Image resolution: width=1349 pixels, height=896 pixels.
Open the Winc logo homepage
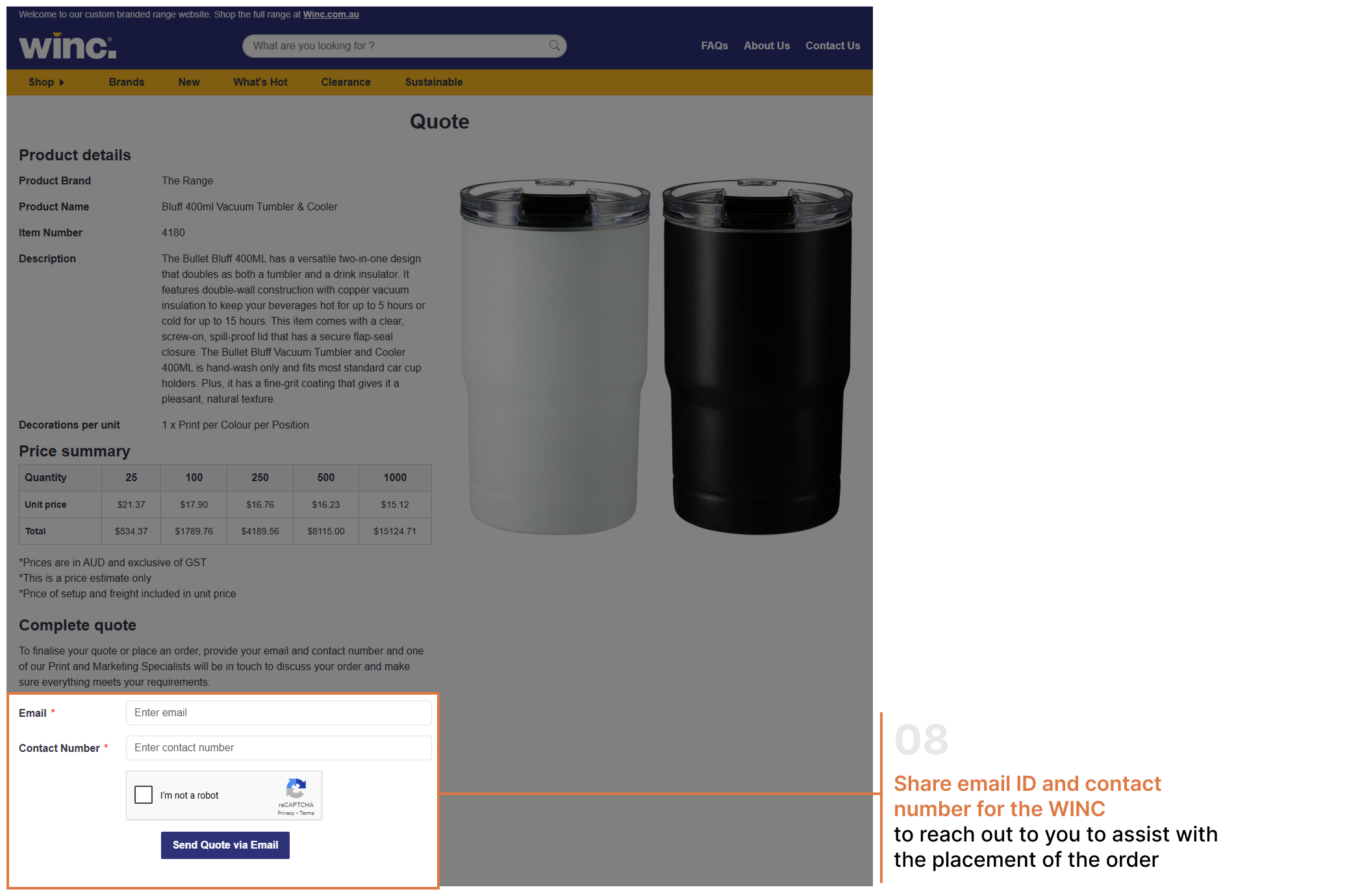coord(68,46)
